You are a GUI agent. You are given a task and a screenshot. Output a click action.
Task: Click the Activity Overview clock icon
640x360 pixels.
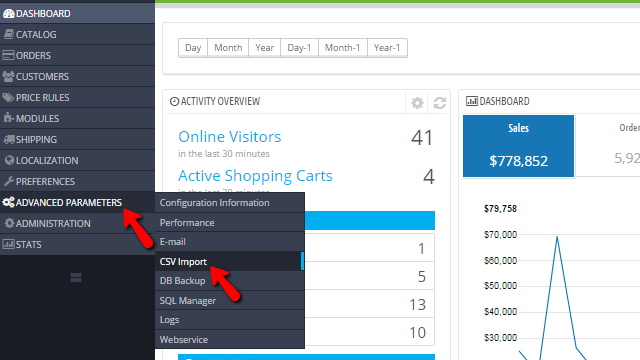tap(174, 101)
